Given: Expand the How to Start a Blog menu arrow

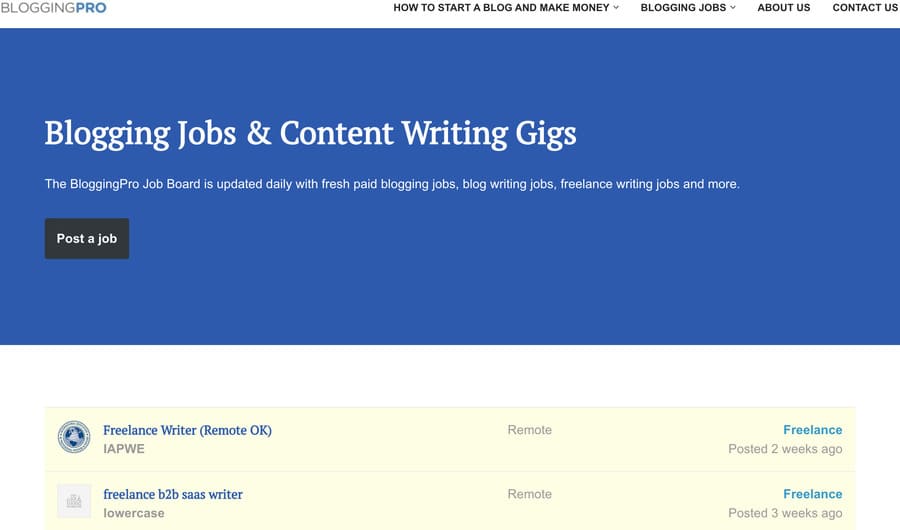Looking at the screenshot, I should click(616, 8).
